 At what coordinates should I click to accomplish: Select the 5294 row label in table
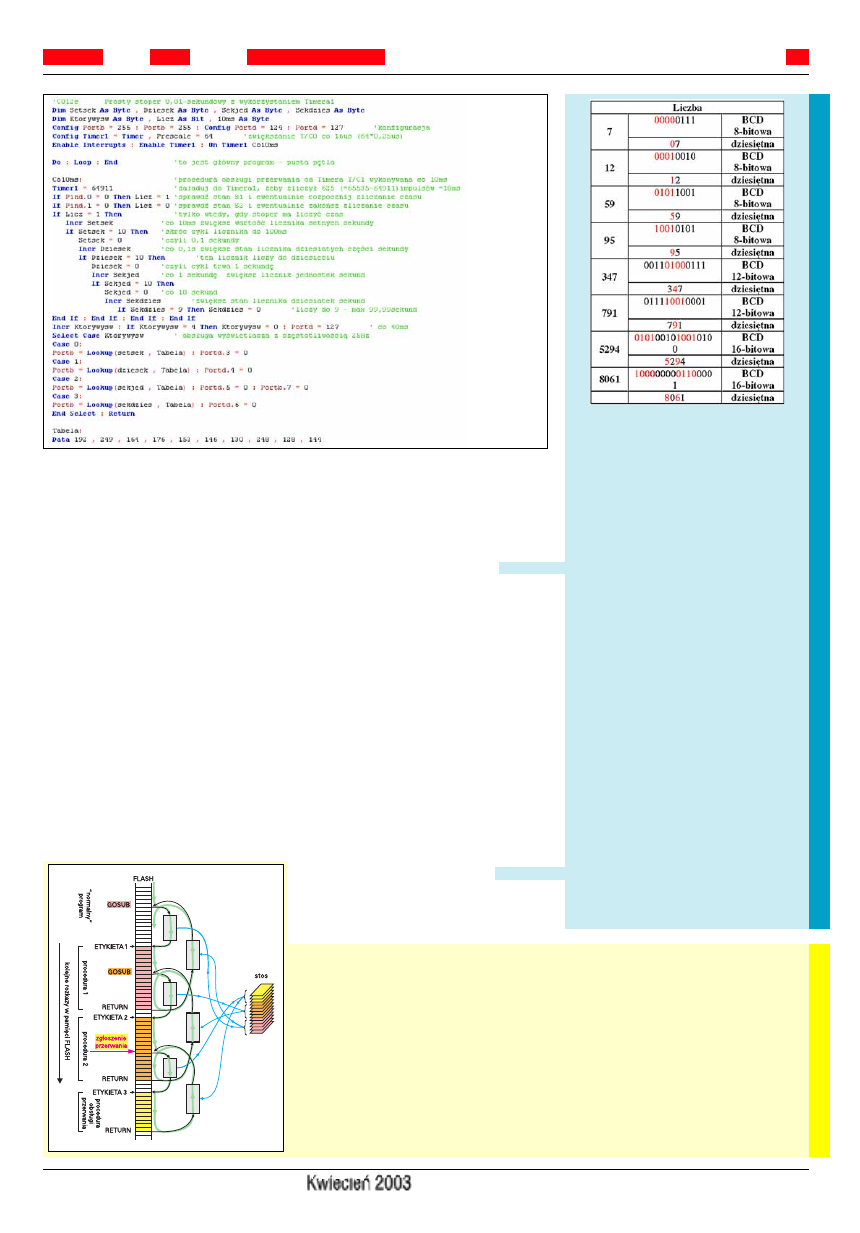pyautogui.click(x=609, y=350)
